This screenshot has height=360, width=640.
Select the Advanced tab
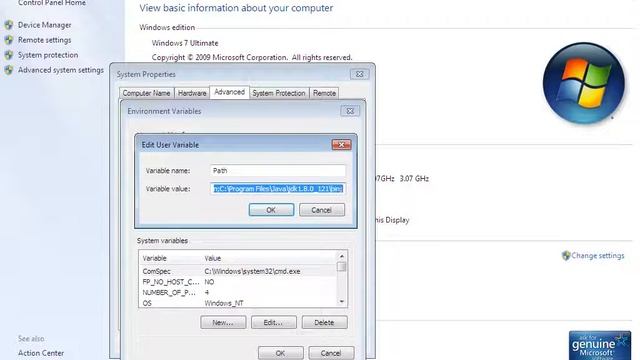(229, 92)
